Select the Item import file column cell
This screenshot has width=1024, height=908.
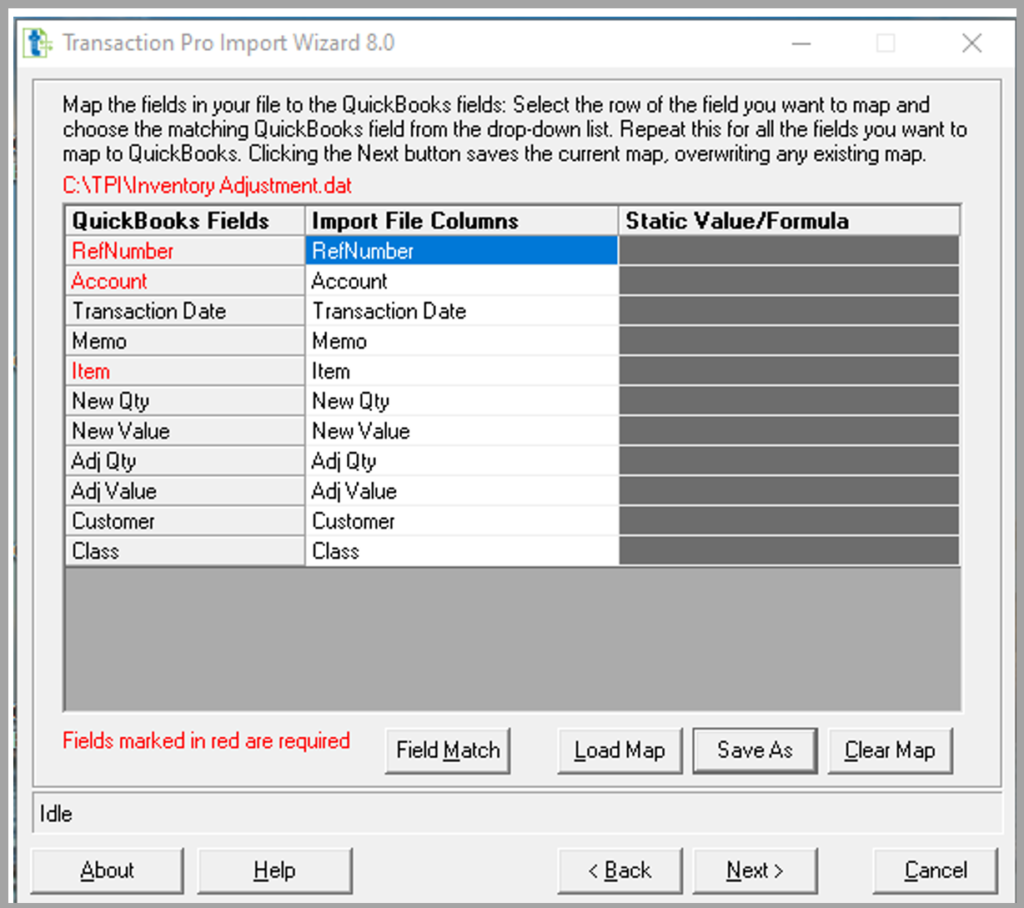click(461, 371)
